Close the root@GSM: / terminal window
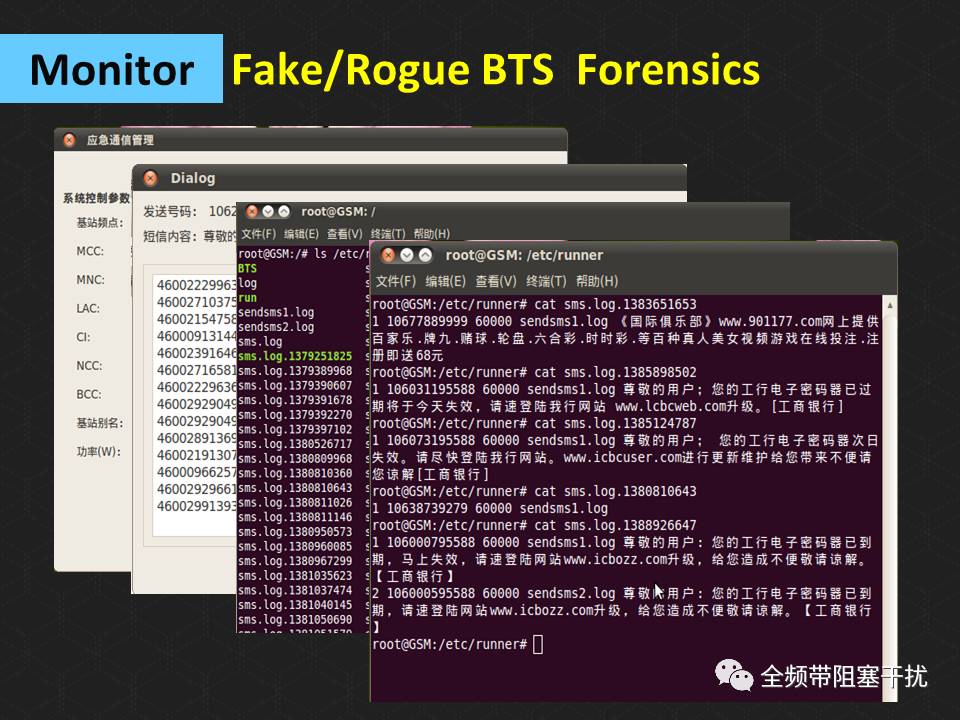Image resolution: width=960 pixels, height=720 pixels. pyautogui.click(x=252, y=212)
